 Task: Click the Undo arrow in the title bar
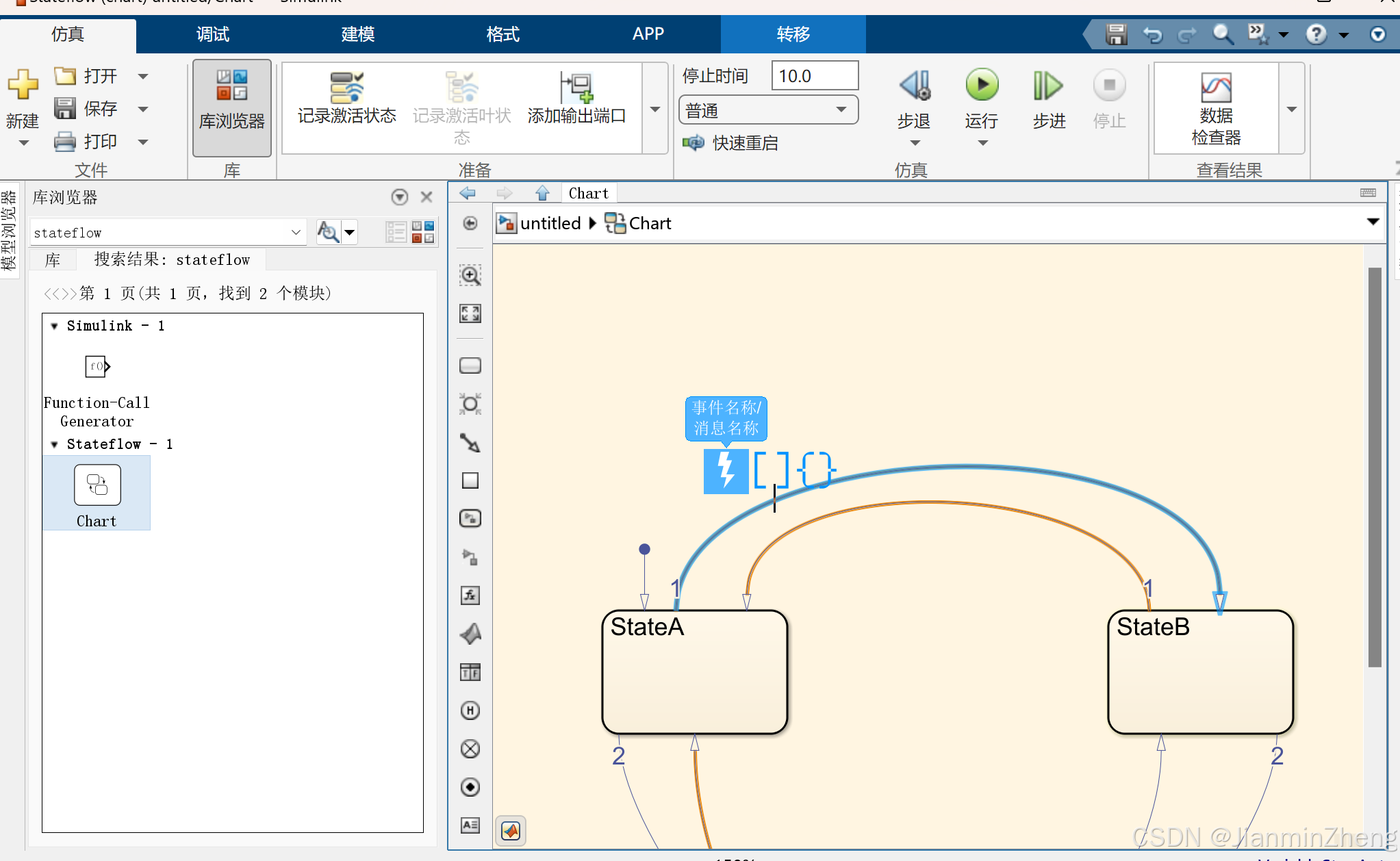point(1153,34)
